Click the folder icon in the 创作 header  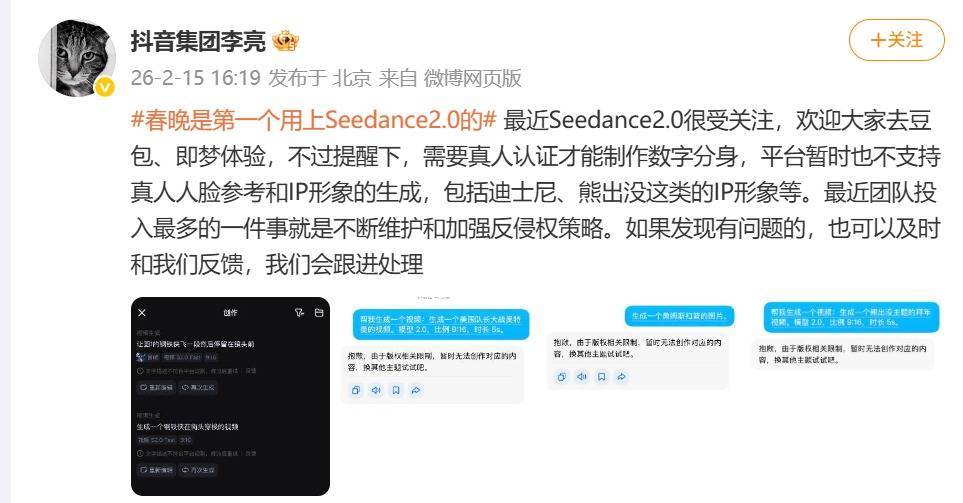(x=319, y=313)
